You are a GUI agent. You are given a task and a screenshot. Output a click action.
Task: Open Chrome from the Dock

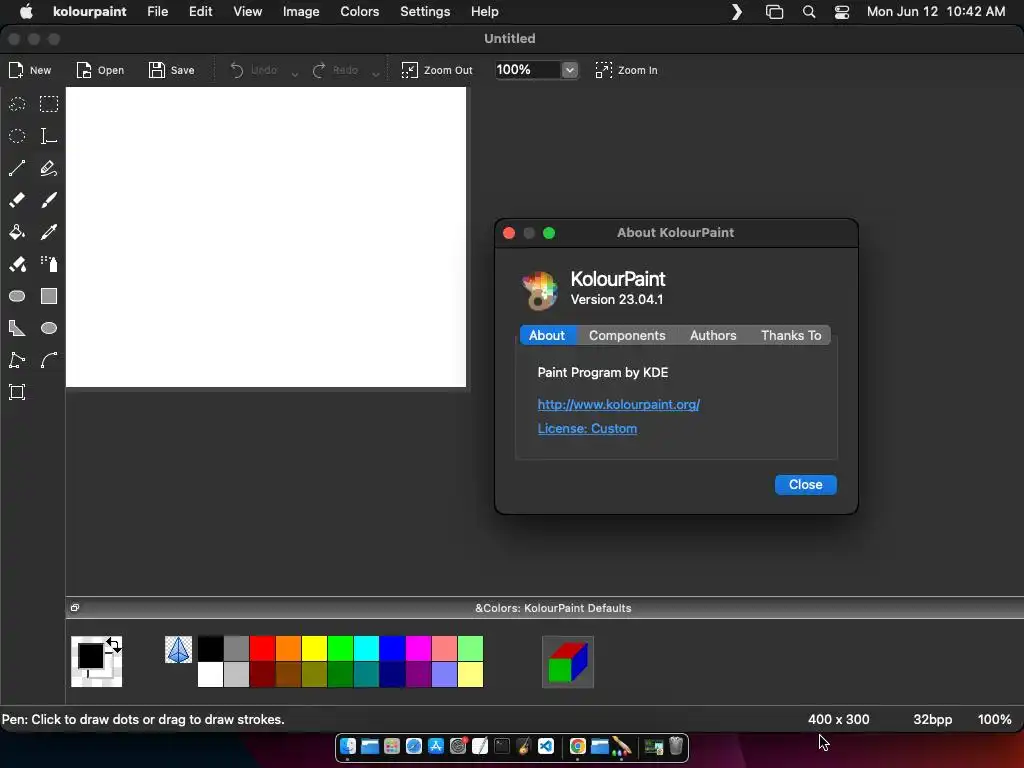(x=577, y=746)
